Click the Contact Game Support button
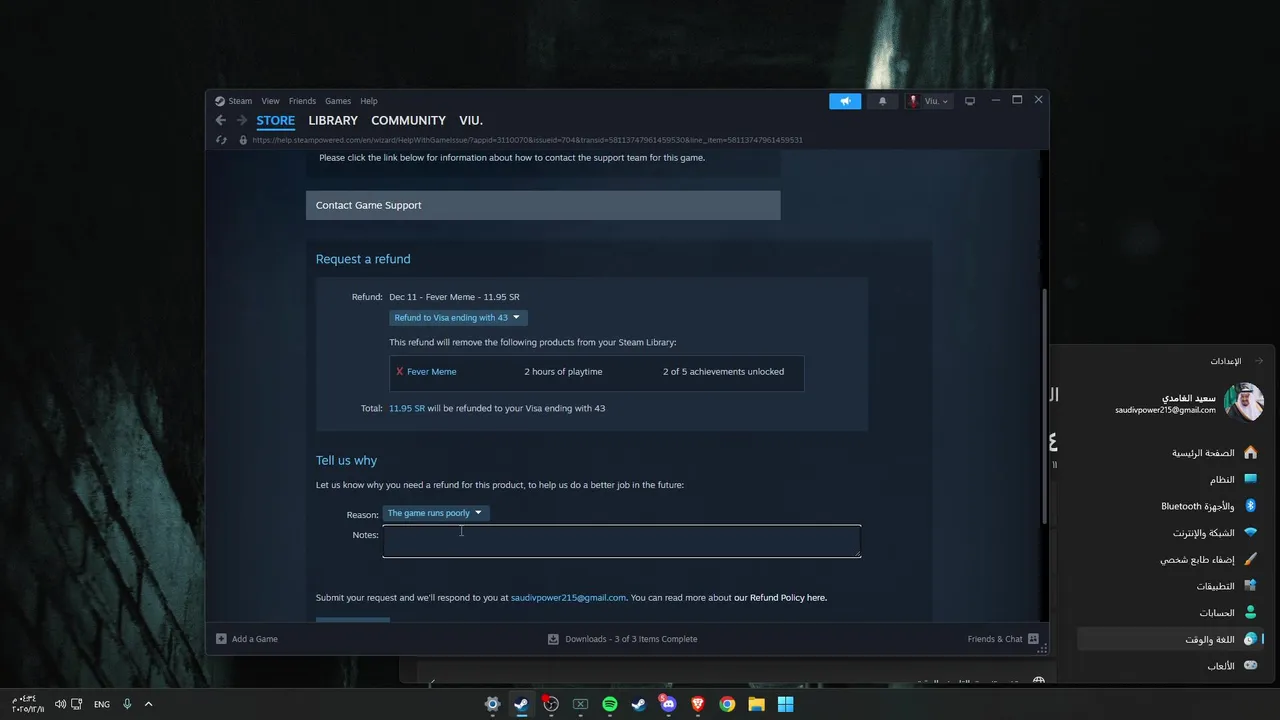The height and width of the screenshot is (720, 1280). [543, 205]
